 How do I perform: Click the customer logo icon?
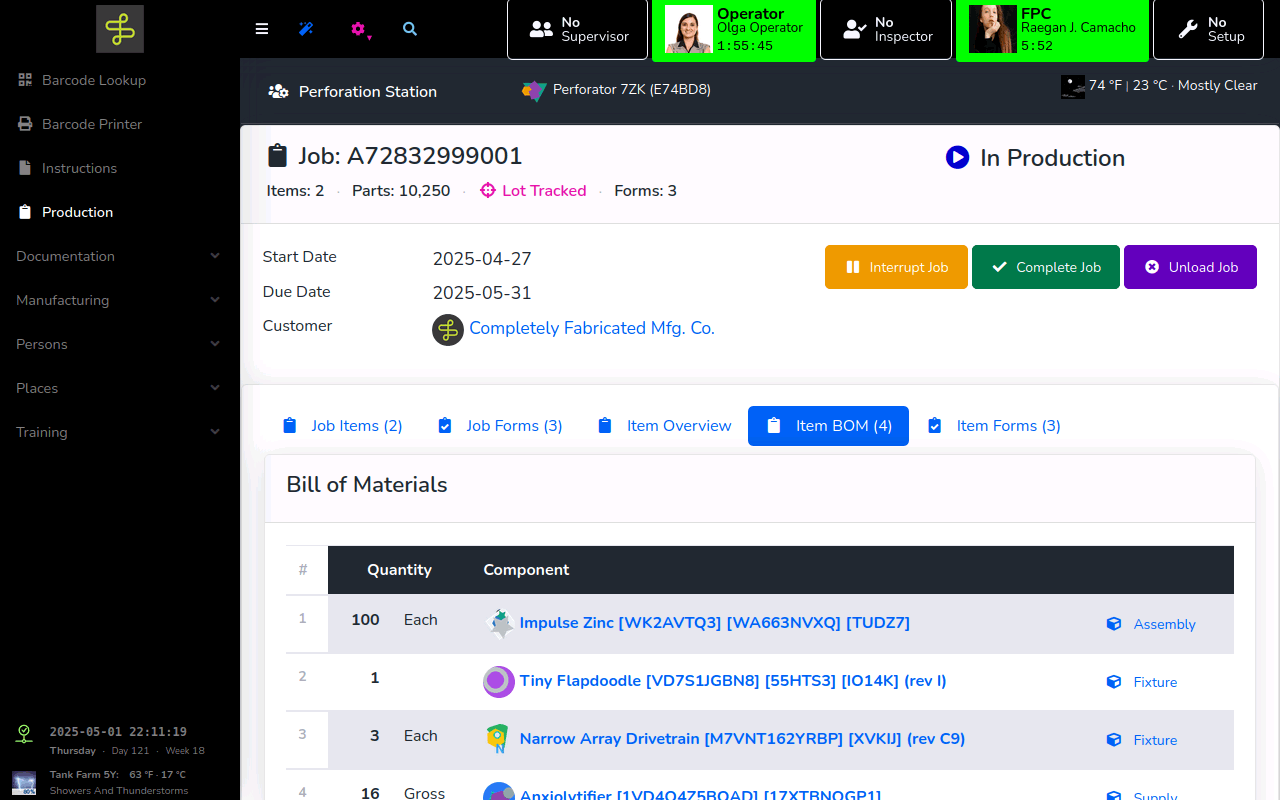tap(448, 329)
